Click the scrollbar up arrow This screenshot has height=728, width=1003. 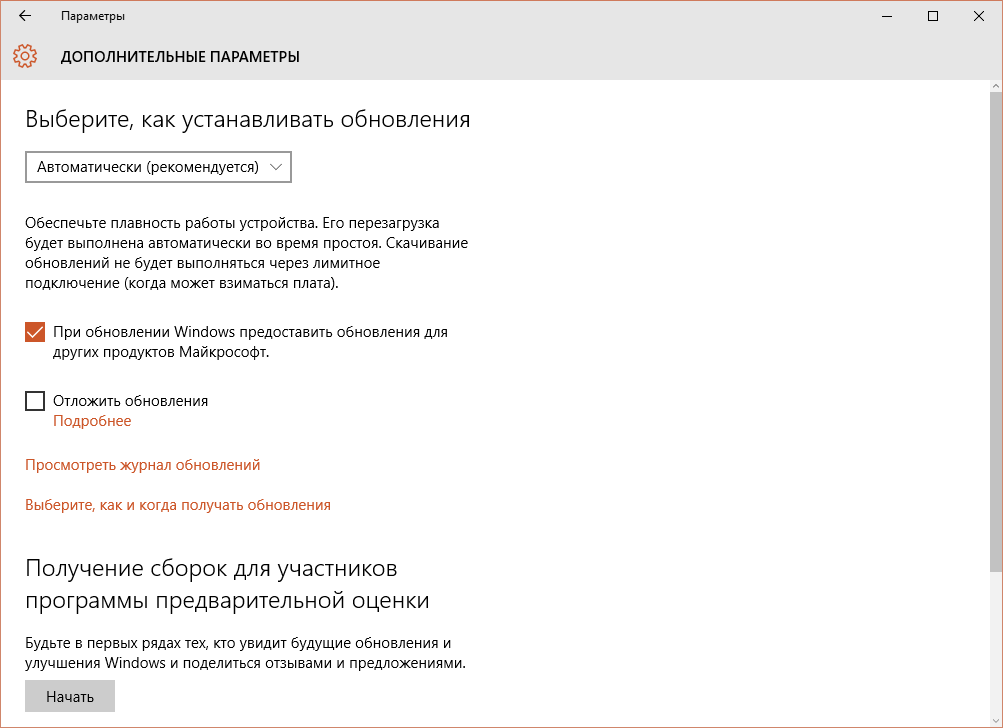[x=996, y=86]
